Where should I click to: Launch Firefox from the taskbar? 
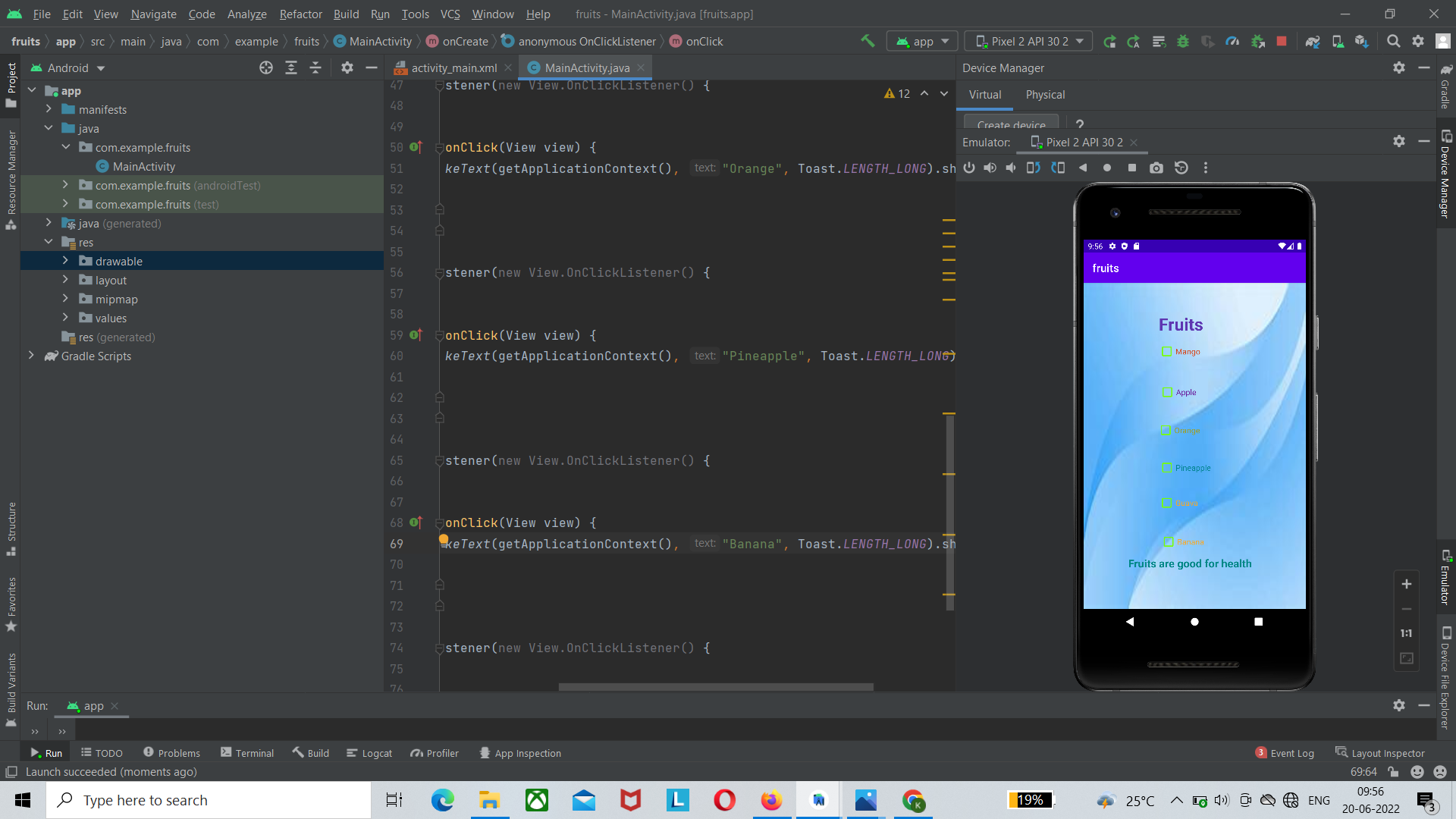pyautogui.click(x=771, y=800)
